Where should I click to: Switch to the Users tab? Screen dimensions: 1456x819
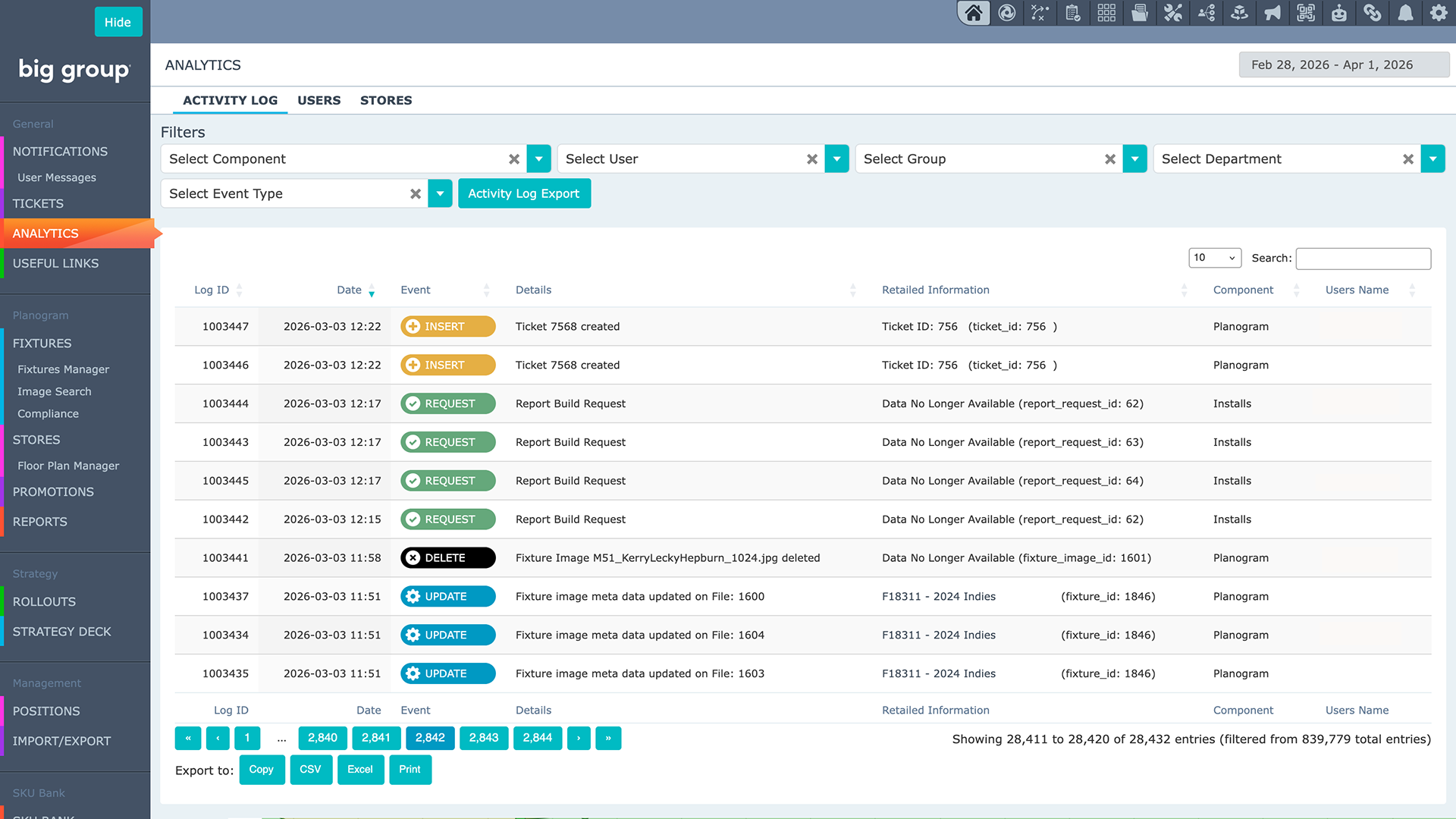pyautogui.click(x=319, y=100)
